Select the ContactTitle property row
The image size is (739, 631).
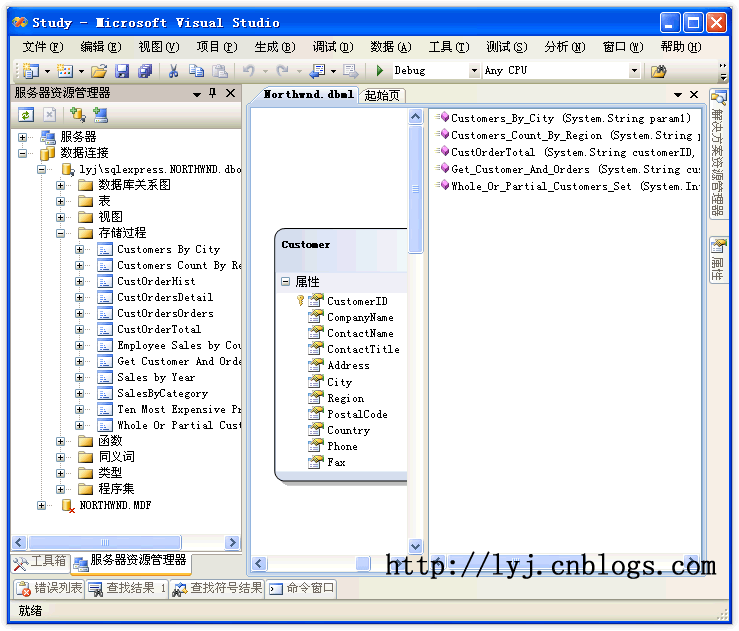[363, 349]
